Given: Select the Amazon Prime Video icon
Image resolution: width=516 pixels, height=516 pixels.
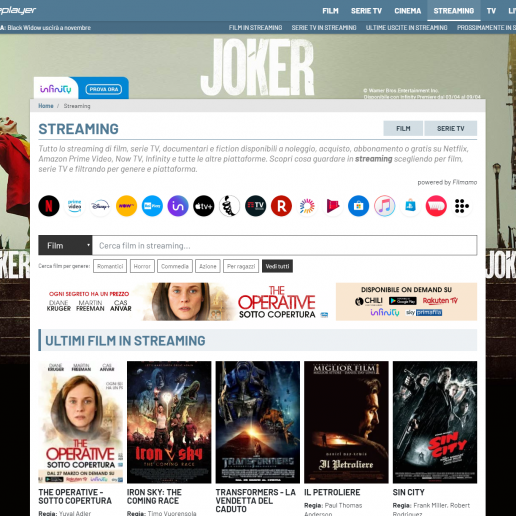Looking at the screenshot, I should pos(75,206).
